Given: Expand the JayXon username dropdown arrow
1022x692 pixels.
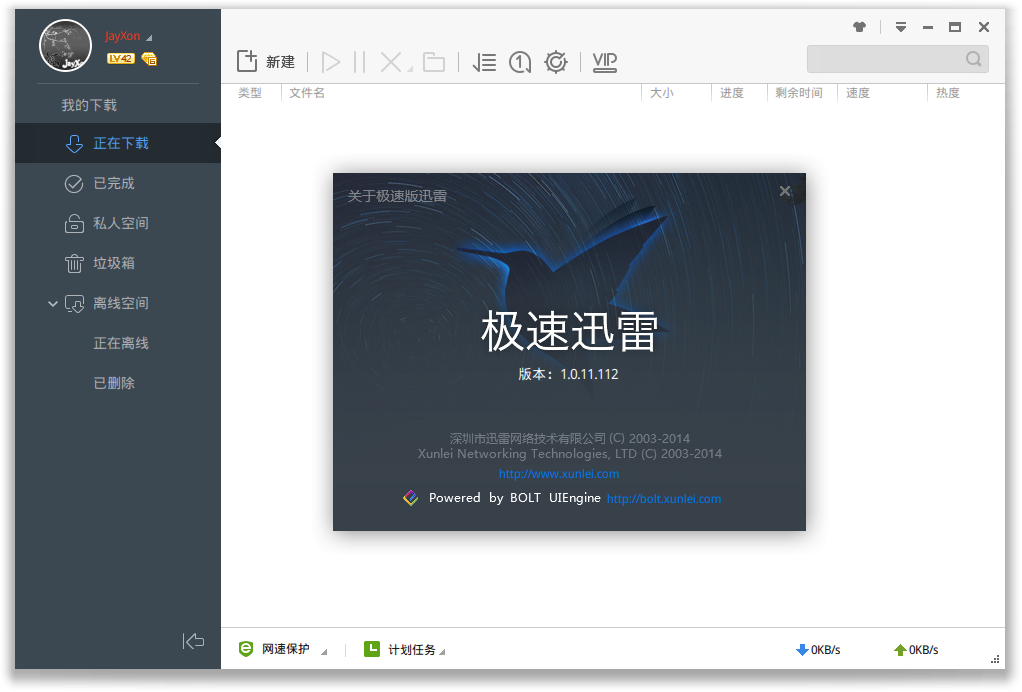Looking at the screenshot, I should (x=149, y=38).
